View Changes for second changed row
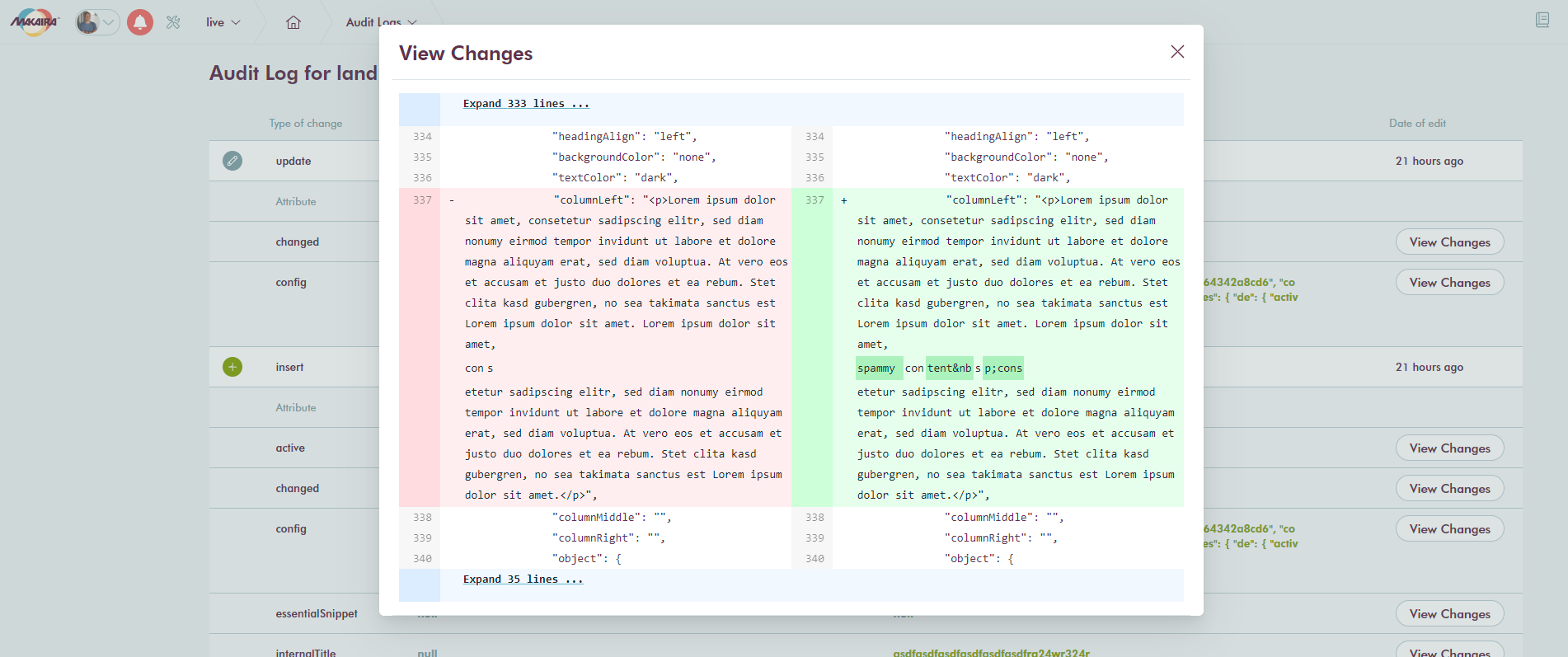This screenshot has height=657, width=1568. point(1449,489)
